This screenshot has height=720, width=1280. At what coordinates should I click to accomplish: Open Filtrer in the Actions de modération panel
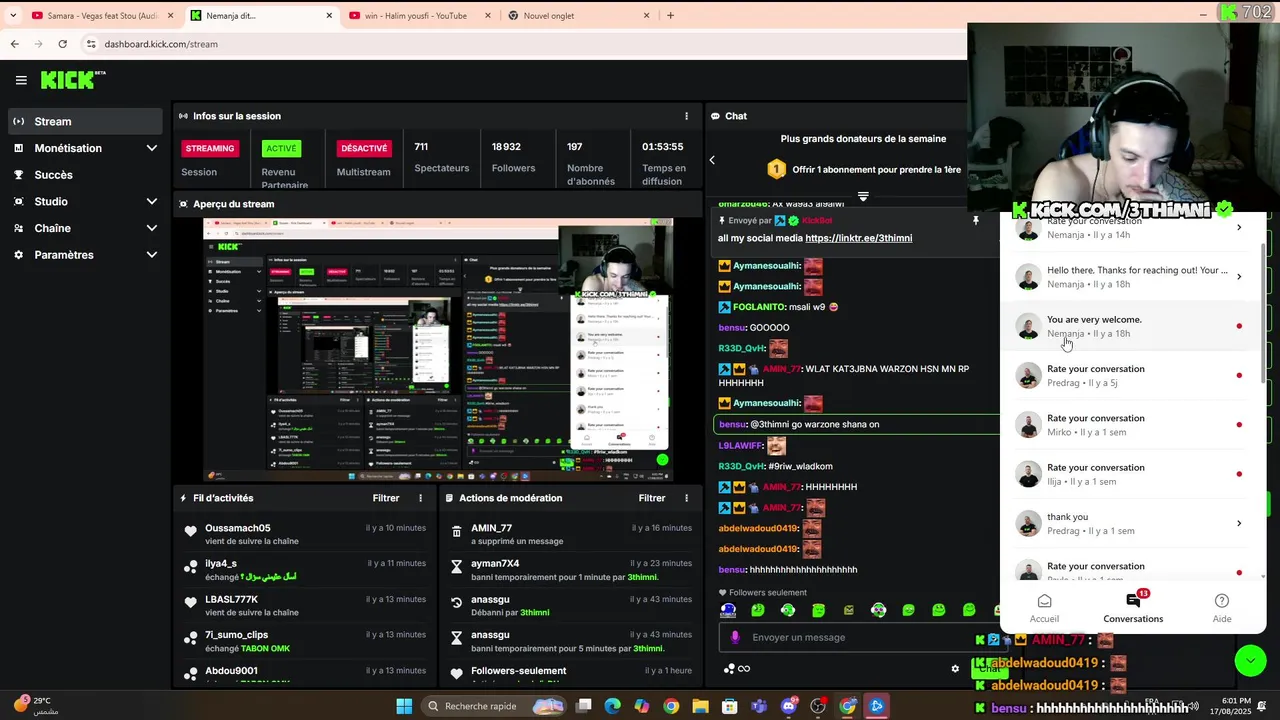(x=652, y=498)
